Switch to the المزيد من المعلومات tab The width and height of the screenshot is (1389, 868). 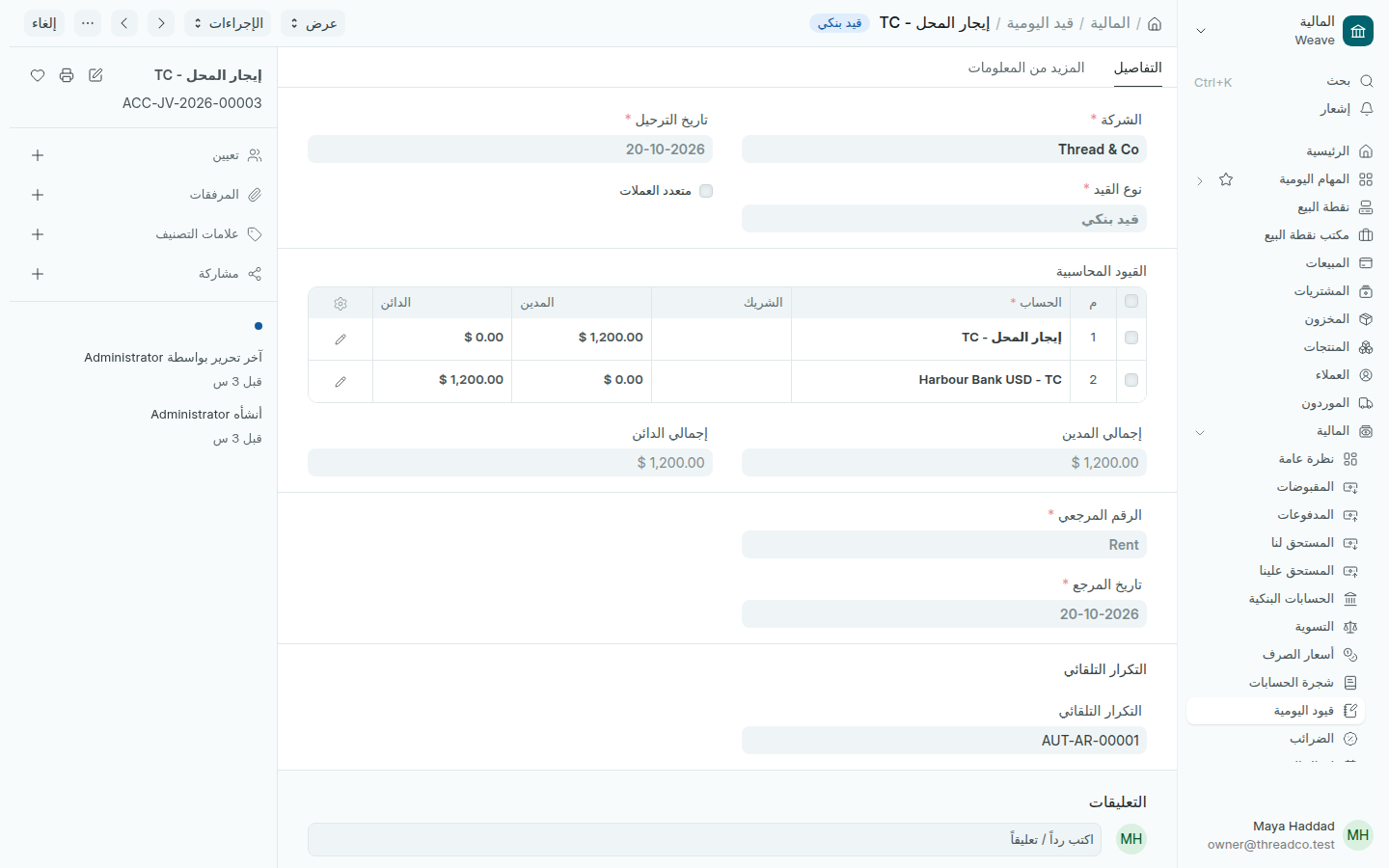click(1026, 68)
